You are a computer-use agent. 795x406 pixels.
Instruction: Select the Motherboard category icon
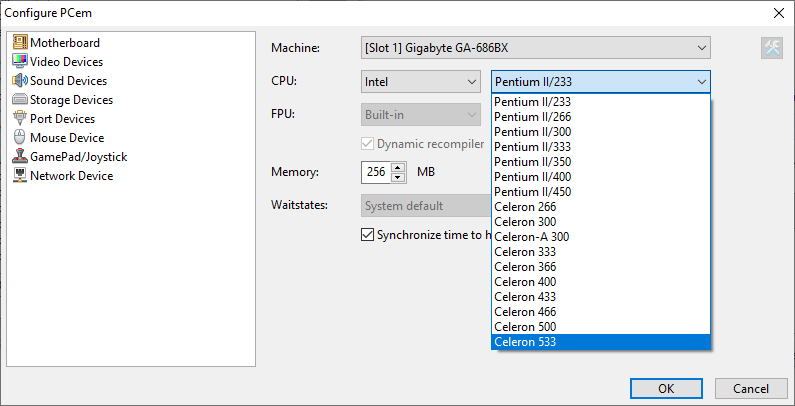[x=20, y=43]
